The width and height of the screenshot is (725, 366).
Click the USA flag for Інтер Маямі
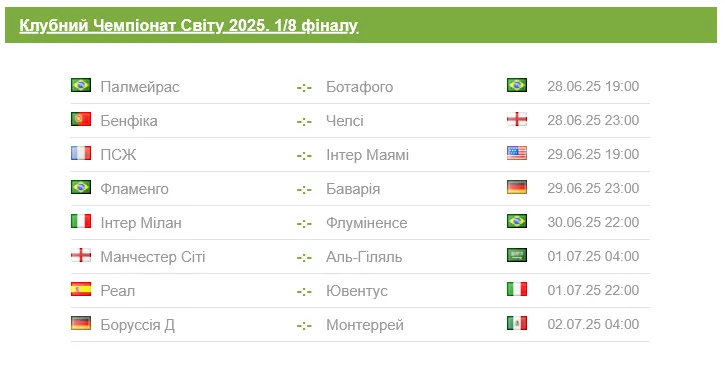point(517,153)
